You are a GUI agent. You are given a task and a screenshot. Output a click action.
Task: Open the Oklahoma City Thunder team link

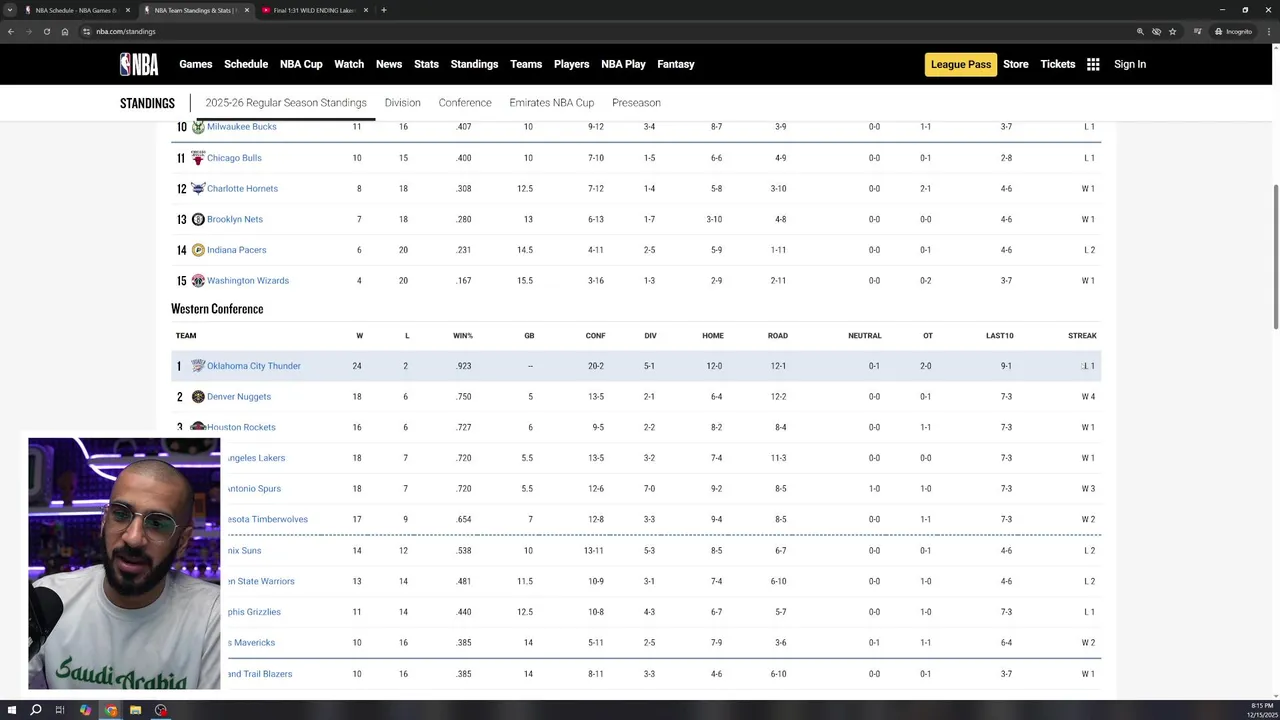254,366
